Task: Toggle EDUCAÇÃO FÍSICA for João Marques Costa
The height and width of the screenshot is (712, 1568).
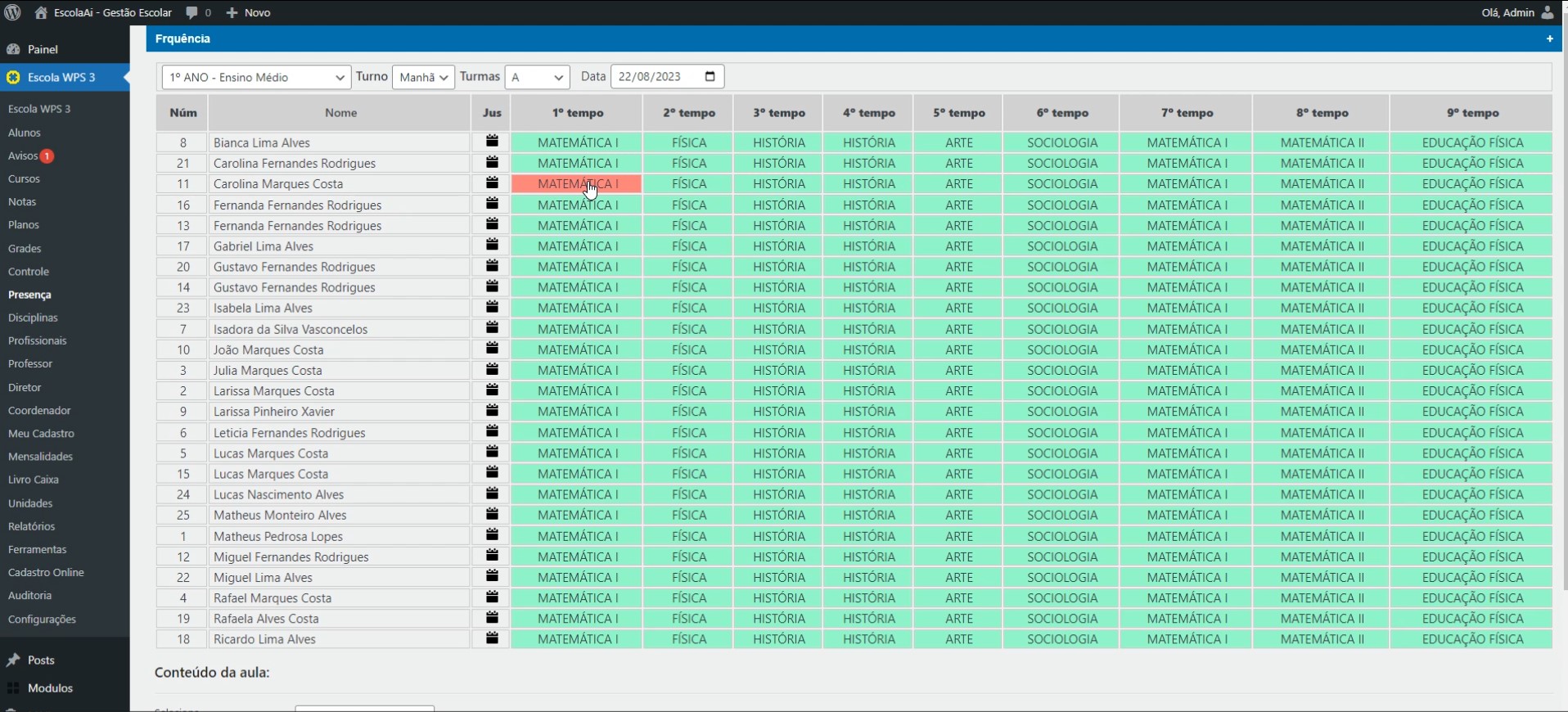Action: point(1471,349)
